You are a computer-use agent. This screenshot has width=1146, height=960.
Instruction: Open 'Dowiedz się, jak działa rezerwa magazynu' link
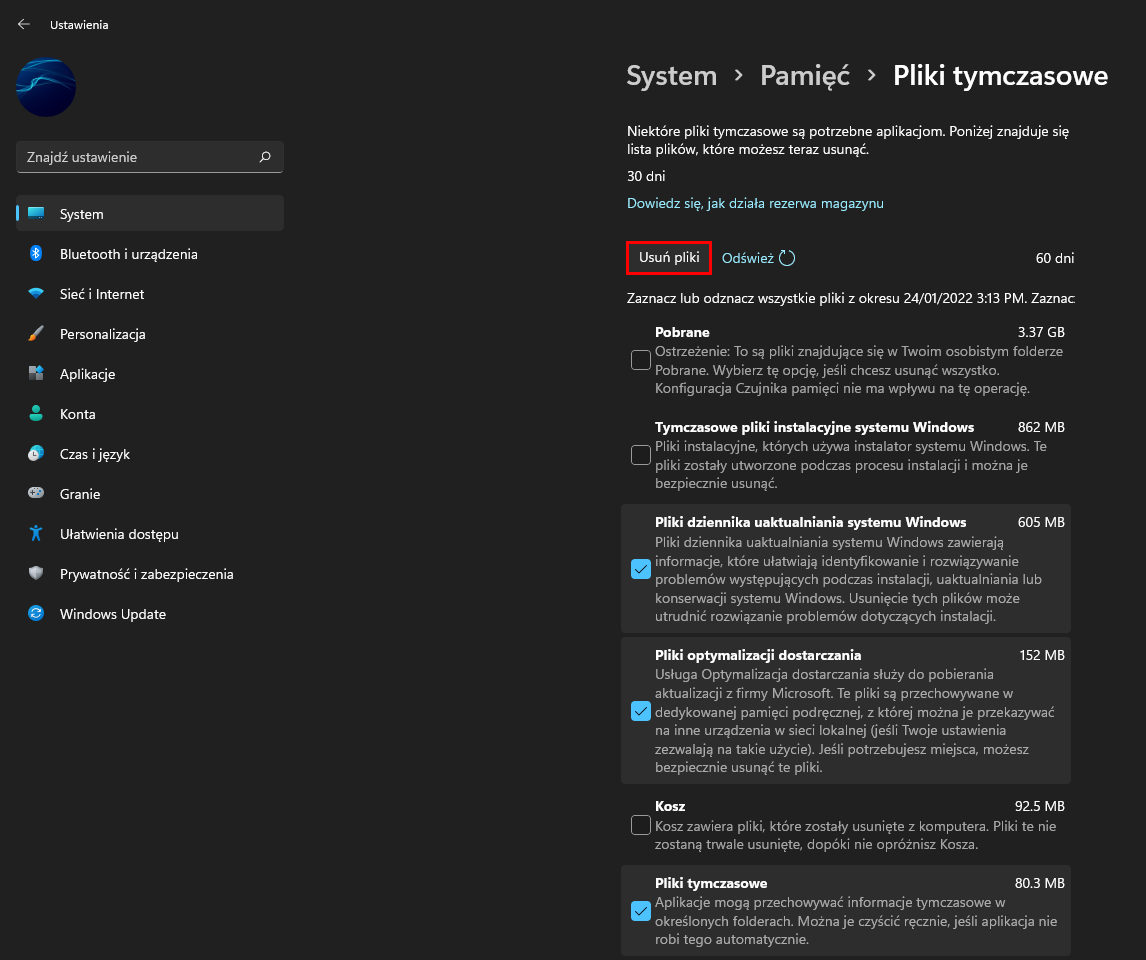pyautogui.click(x=755, y=203)
